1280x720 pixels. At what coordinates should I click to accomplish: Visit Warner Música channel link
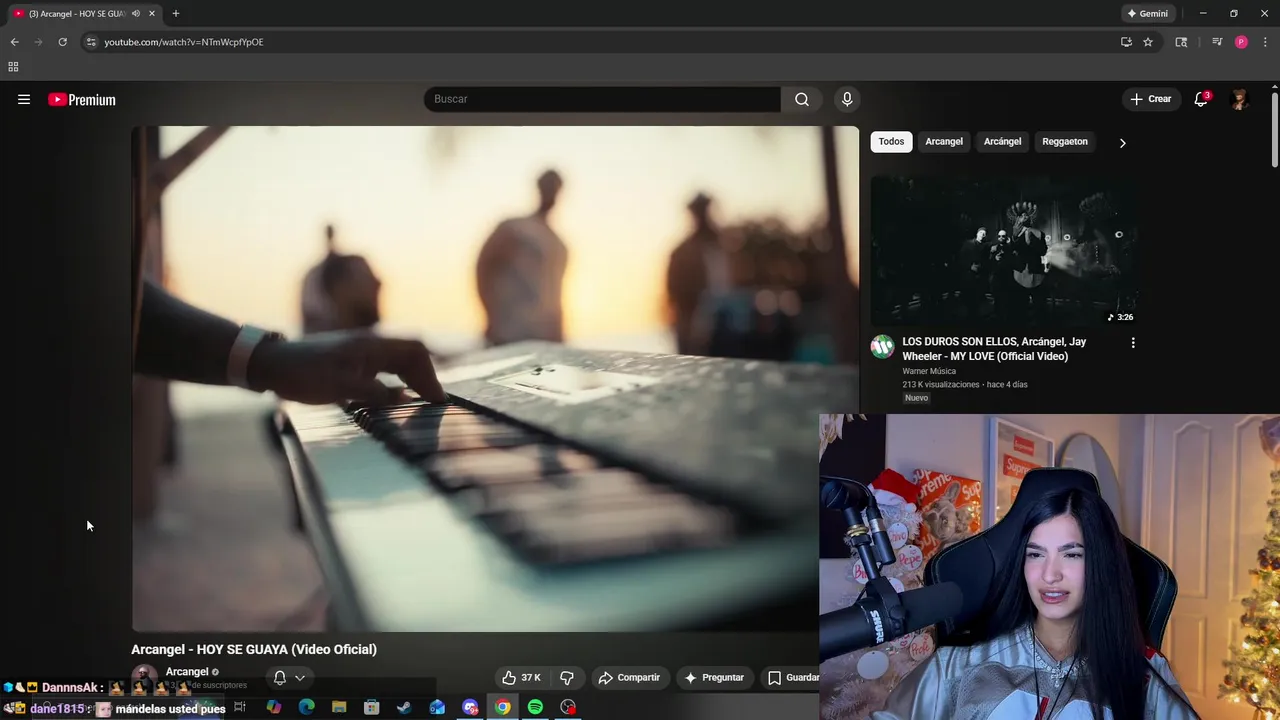(x=929, y=371)
